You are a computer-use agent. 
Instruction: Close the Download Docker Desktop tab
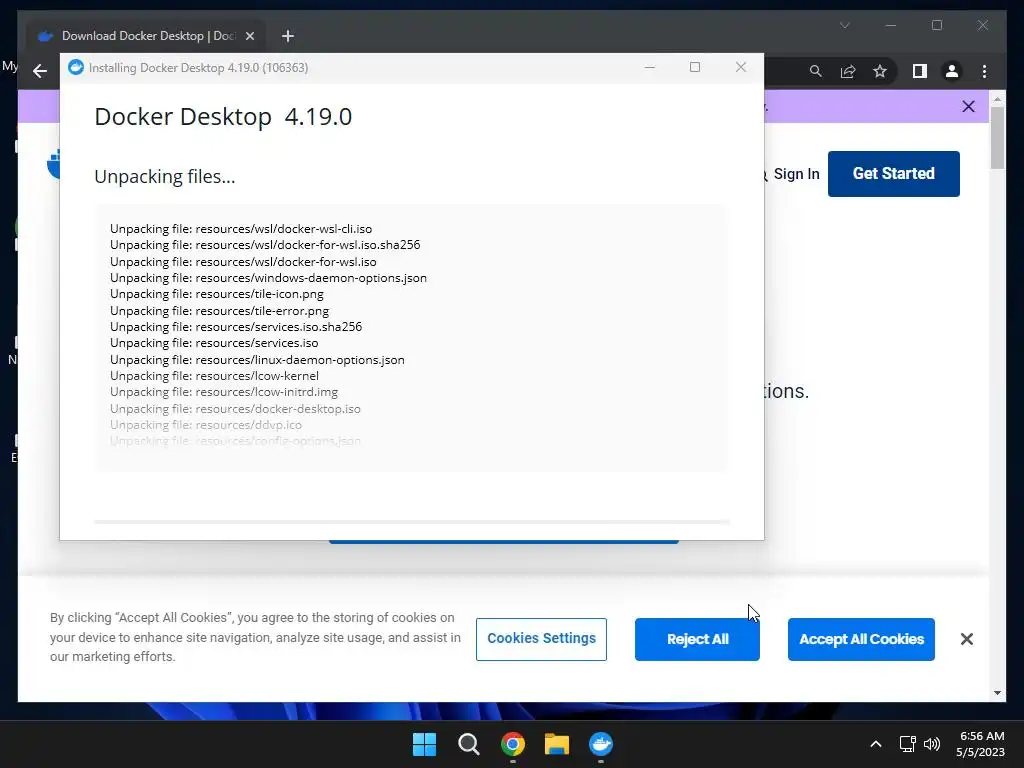pos(249,36)
